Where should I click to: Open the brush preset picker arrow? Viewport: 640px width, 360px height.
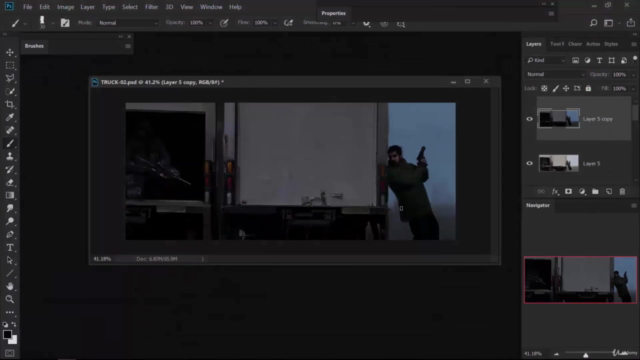click(x=53, y=23)
